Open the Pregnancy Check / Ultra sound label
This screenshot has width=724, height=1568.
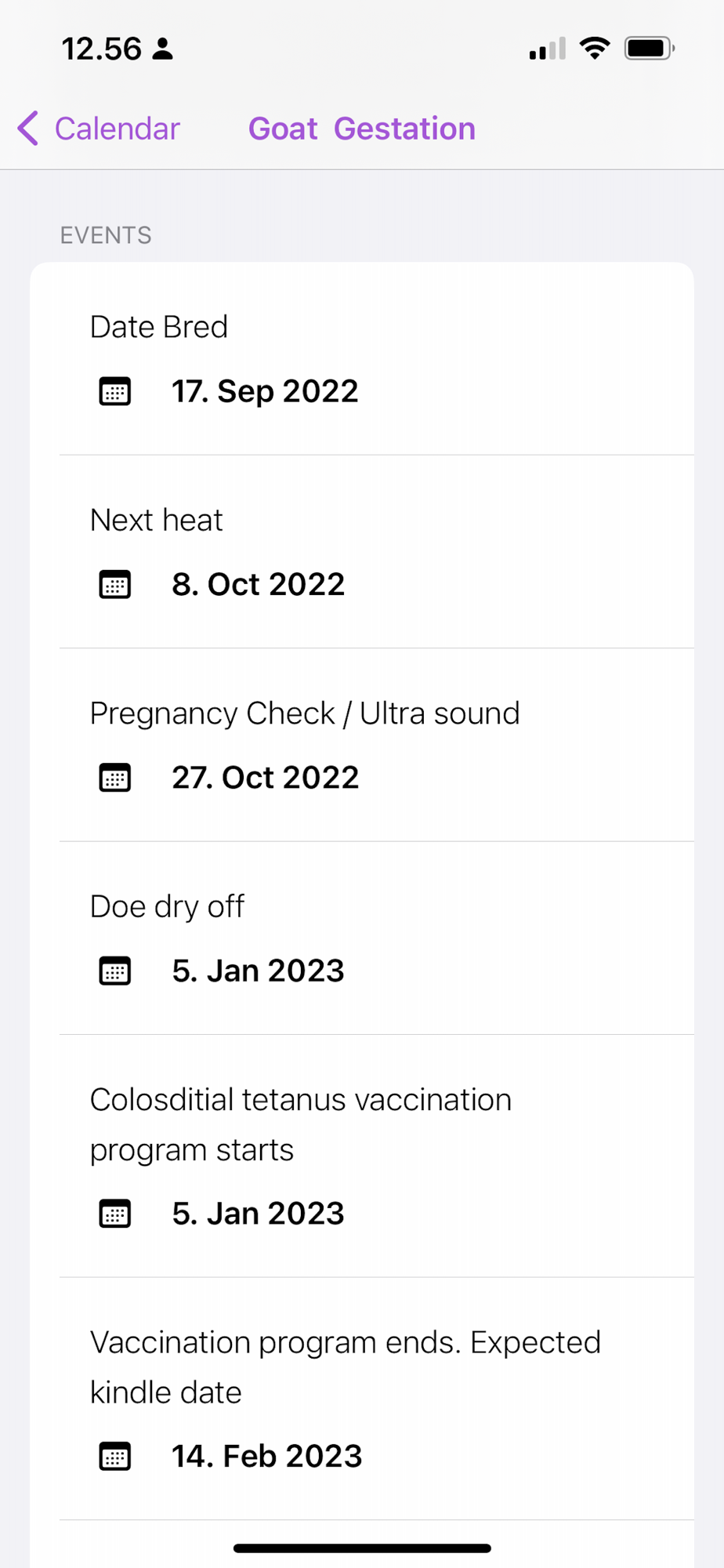click(304, 713)
